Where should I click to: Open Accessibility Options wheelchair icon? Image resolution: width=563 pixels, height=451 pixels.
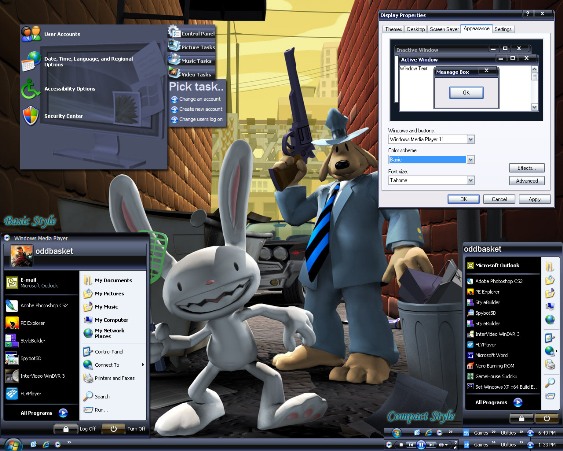(x=30, y=89)
